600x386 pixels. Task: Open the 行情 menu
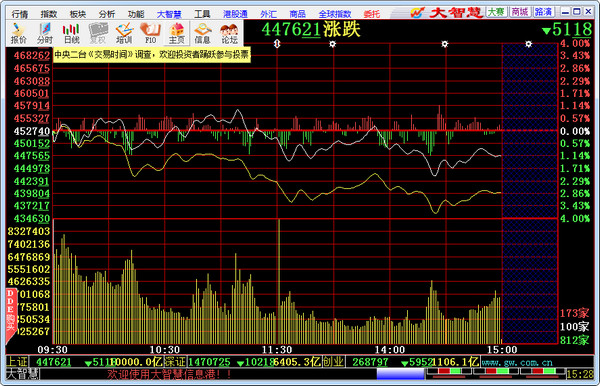[20, 14]
